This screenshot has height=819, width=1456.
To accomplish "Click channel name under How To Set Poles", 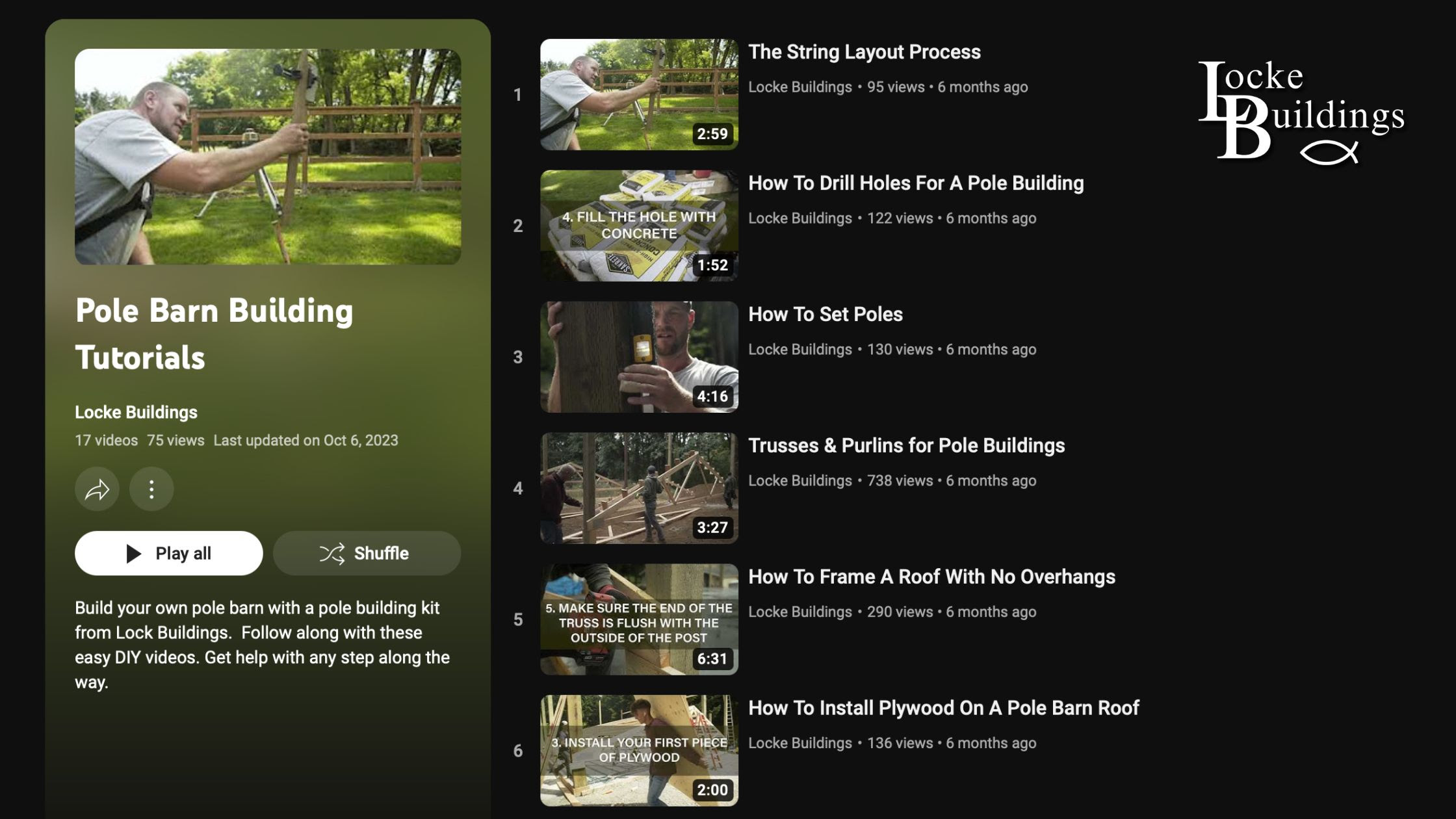I will click(x=799, y=350).
